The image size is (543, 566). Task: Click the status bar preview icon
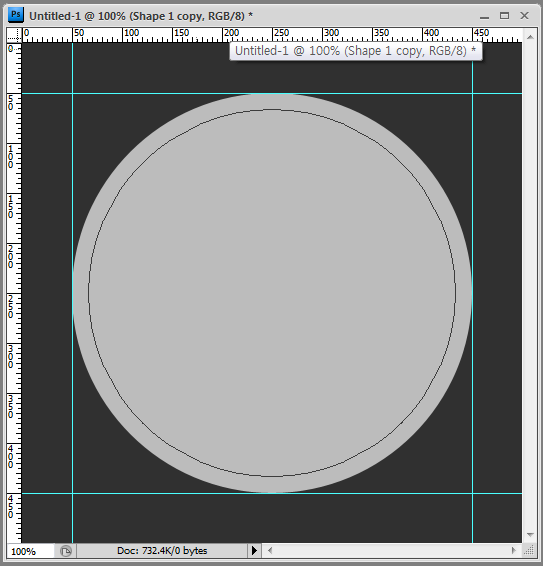coord(66,551)
